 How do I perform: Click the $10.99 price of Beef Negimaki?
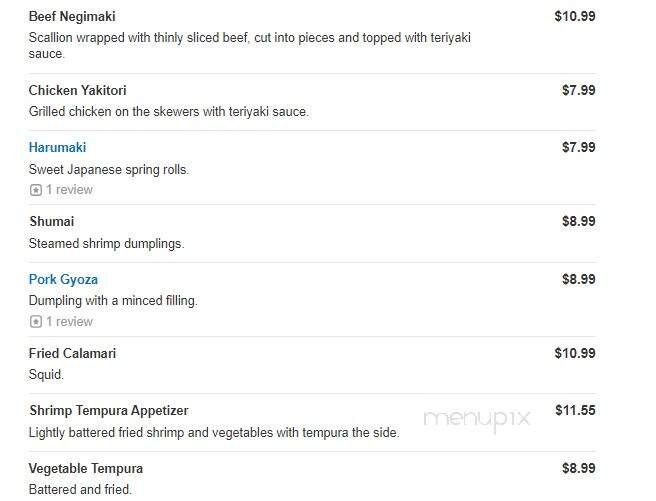575,17
